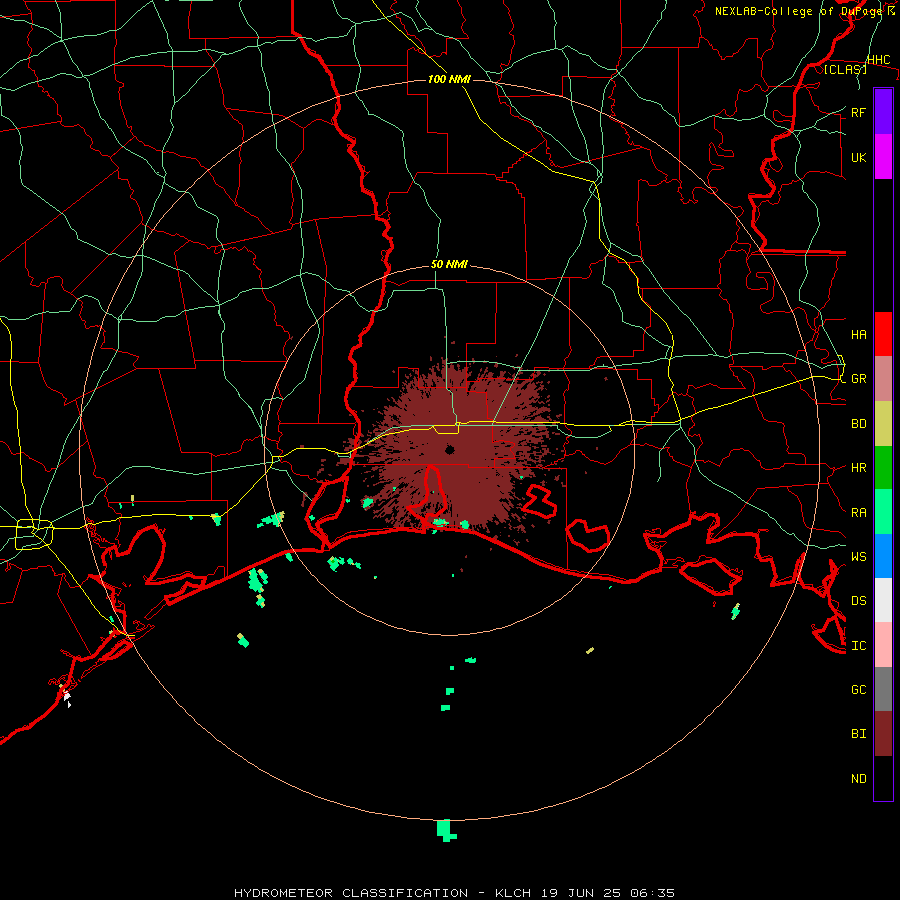900x900 pixels.
Task: Click the RF legend label
Action: (x=858, y=112)
